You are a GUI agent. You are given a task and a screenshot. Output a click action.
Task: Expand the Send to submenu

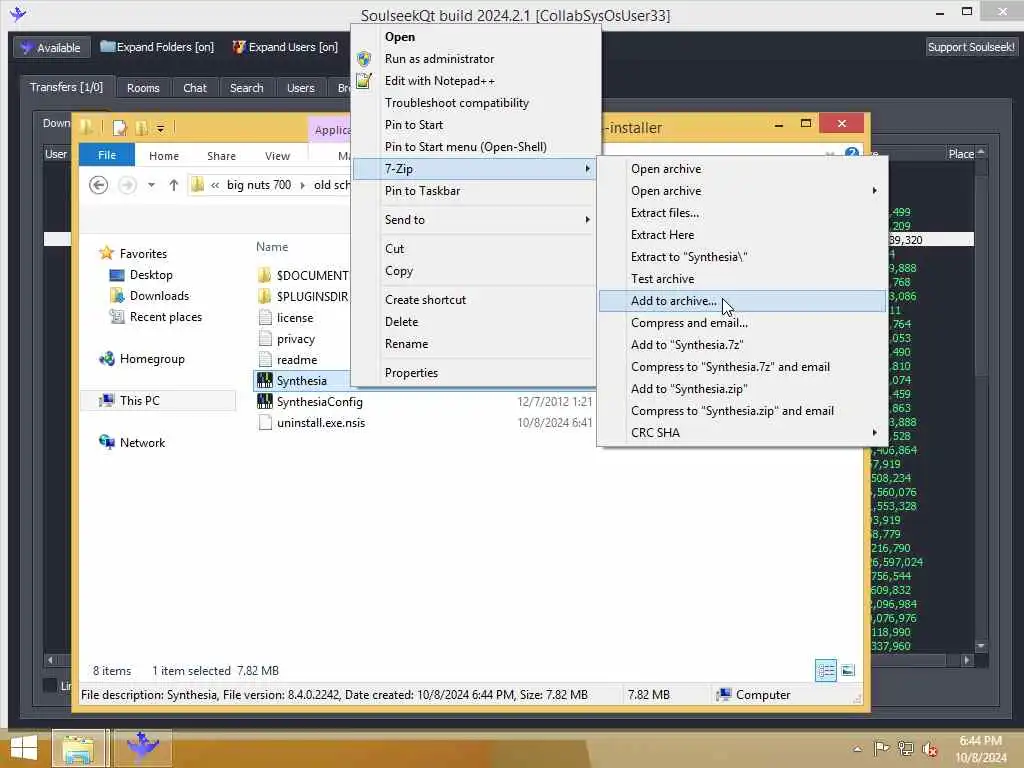tap(474, 219)
